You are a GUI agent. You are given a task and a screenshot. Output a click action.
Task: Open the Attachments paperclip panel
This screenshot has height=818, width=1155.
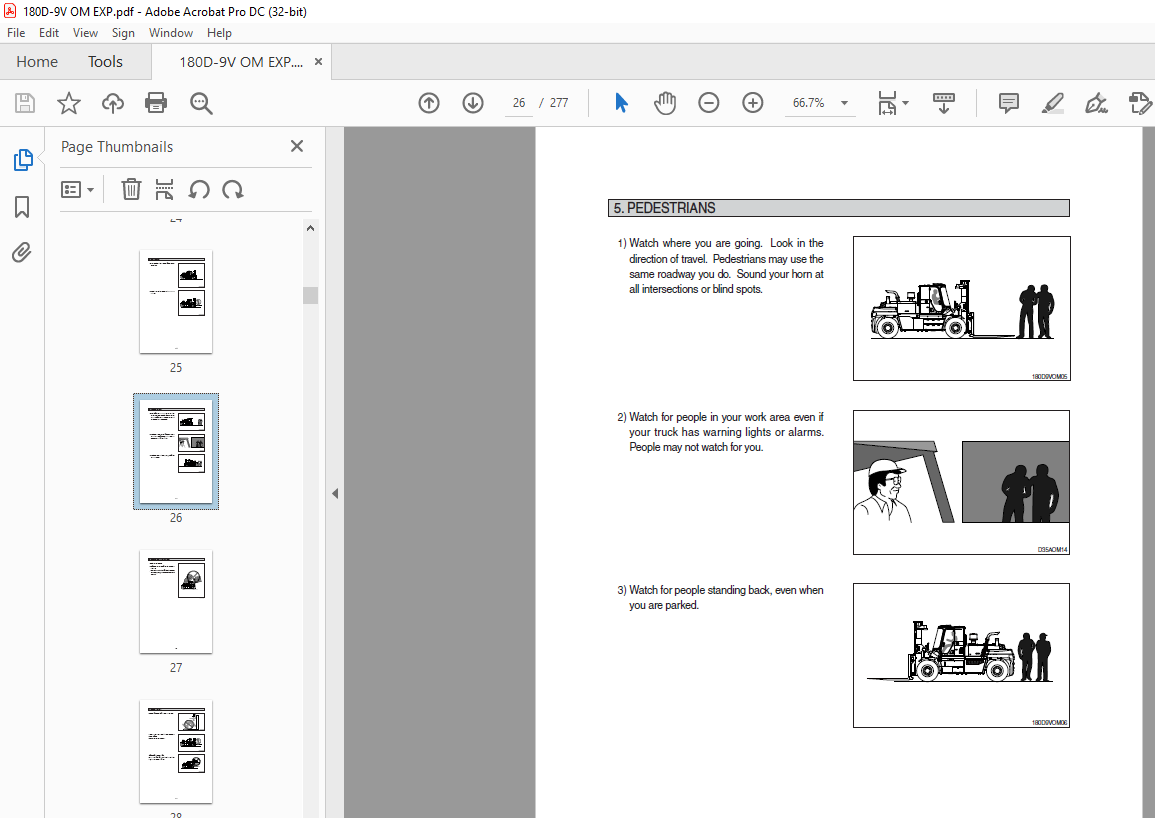(x=22, y=253)
